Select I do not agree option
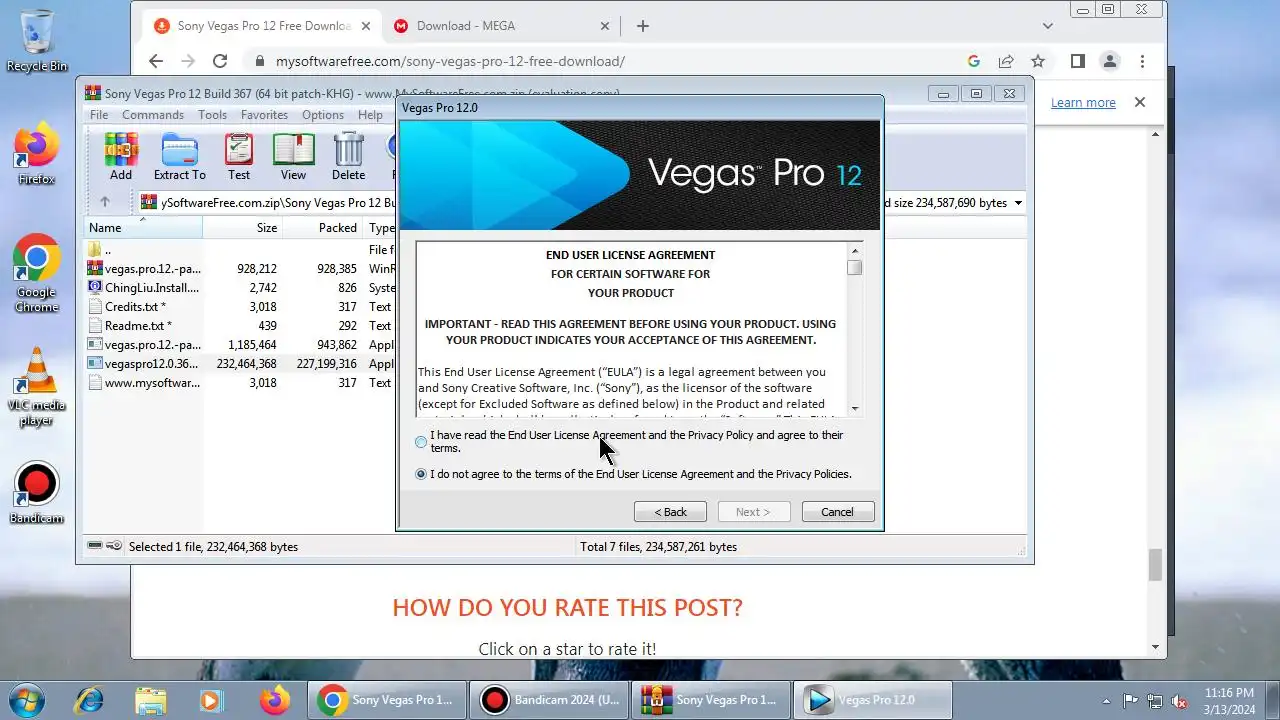Viewport: 1280px width, 720px height. point(421,474)
